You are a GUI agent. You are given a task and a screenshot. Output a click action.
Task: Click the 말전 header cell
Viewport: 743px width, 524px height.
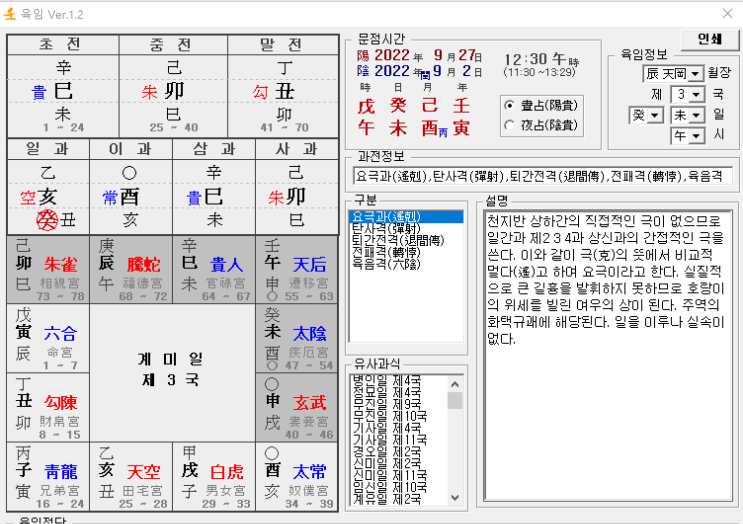tap(283, 45)
